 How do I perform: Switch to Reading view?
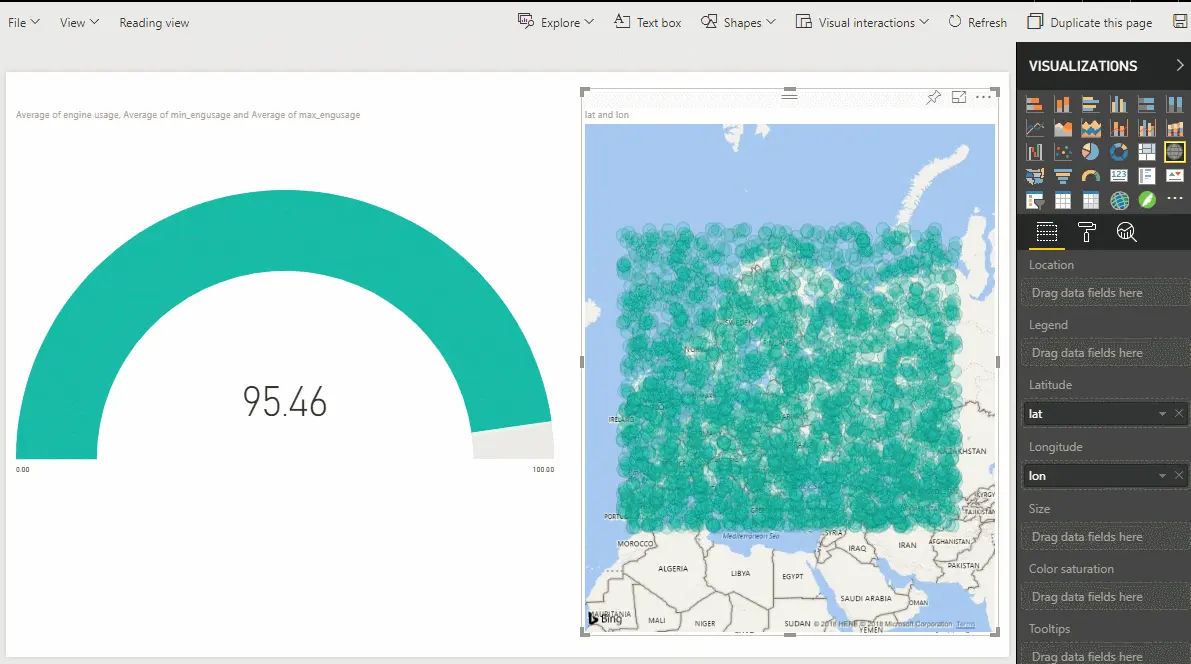154,23
